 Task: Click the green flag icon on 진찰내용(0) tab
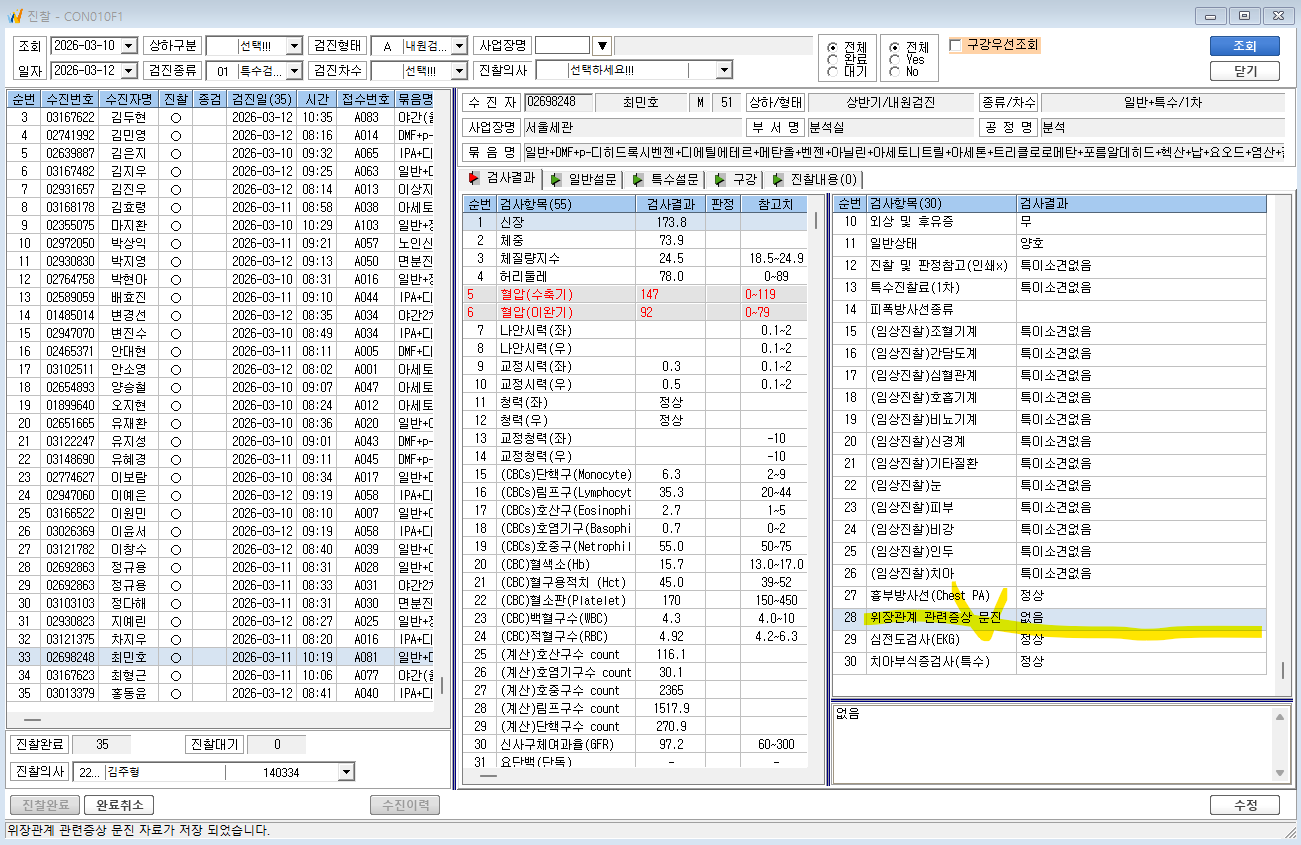[776, 179]
